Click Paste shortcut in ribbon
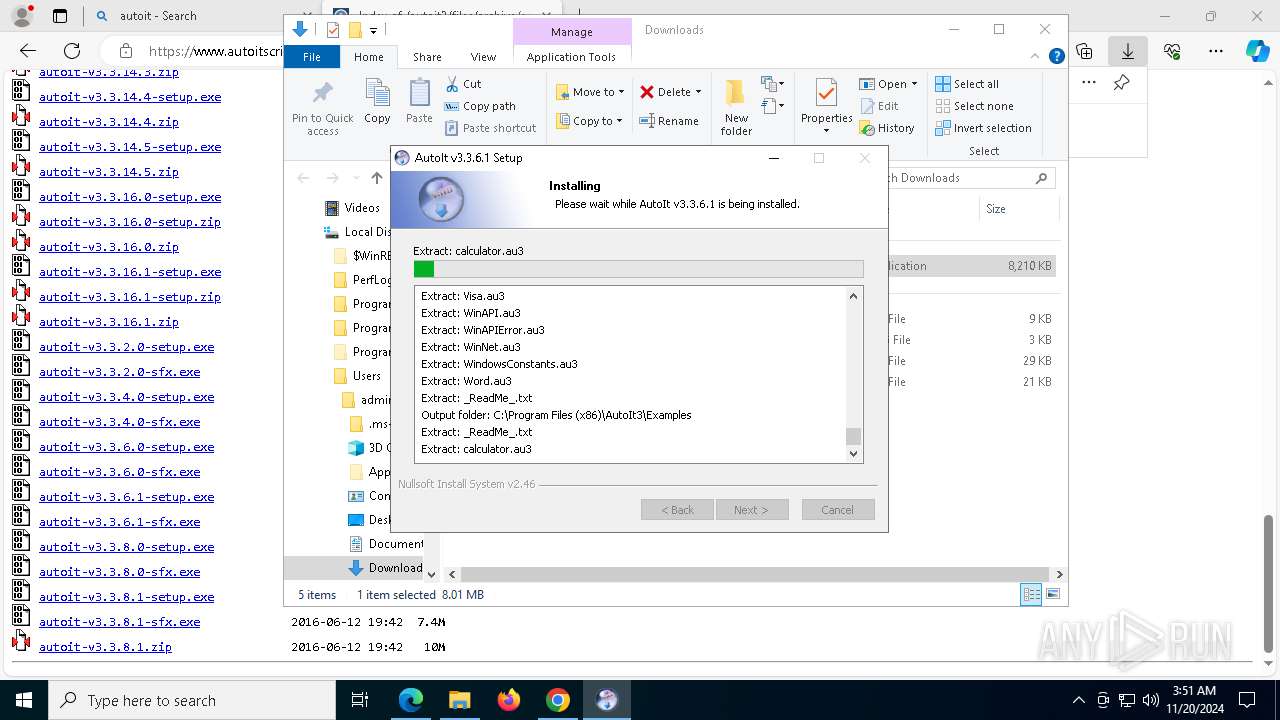 click(x=491, y=128)
